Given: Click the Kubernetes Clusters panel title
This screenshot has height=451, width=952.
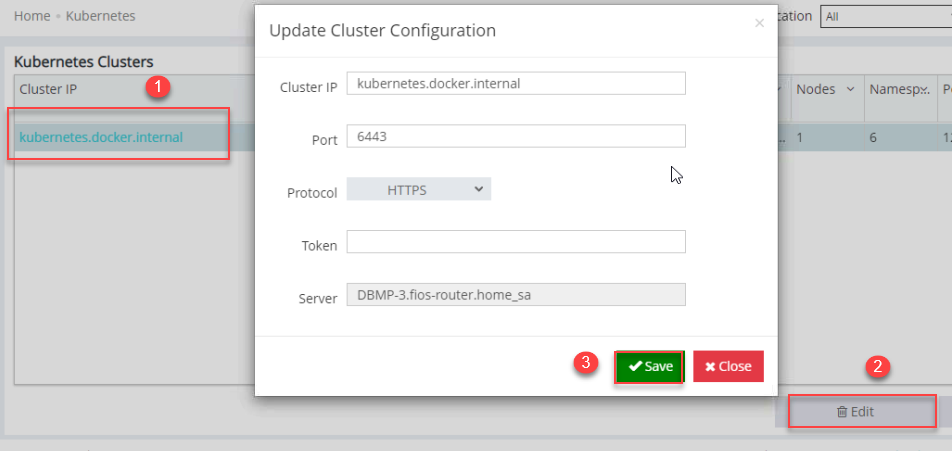Looking at the screenshot, I should 84,61.
